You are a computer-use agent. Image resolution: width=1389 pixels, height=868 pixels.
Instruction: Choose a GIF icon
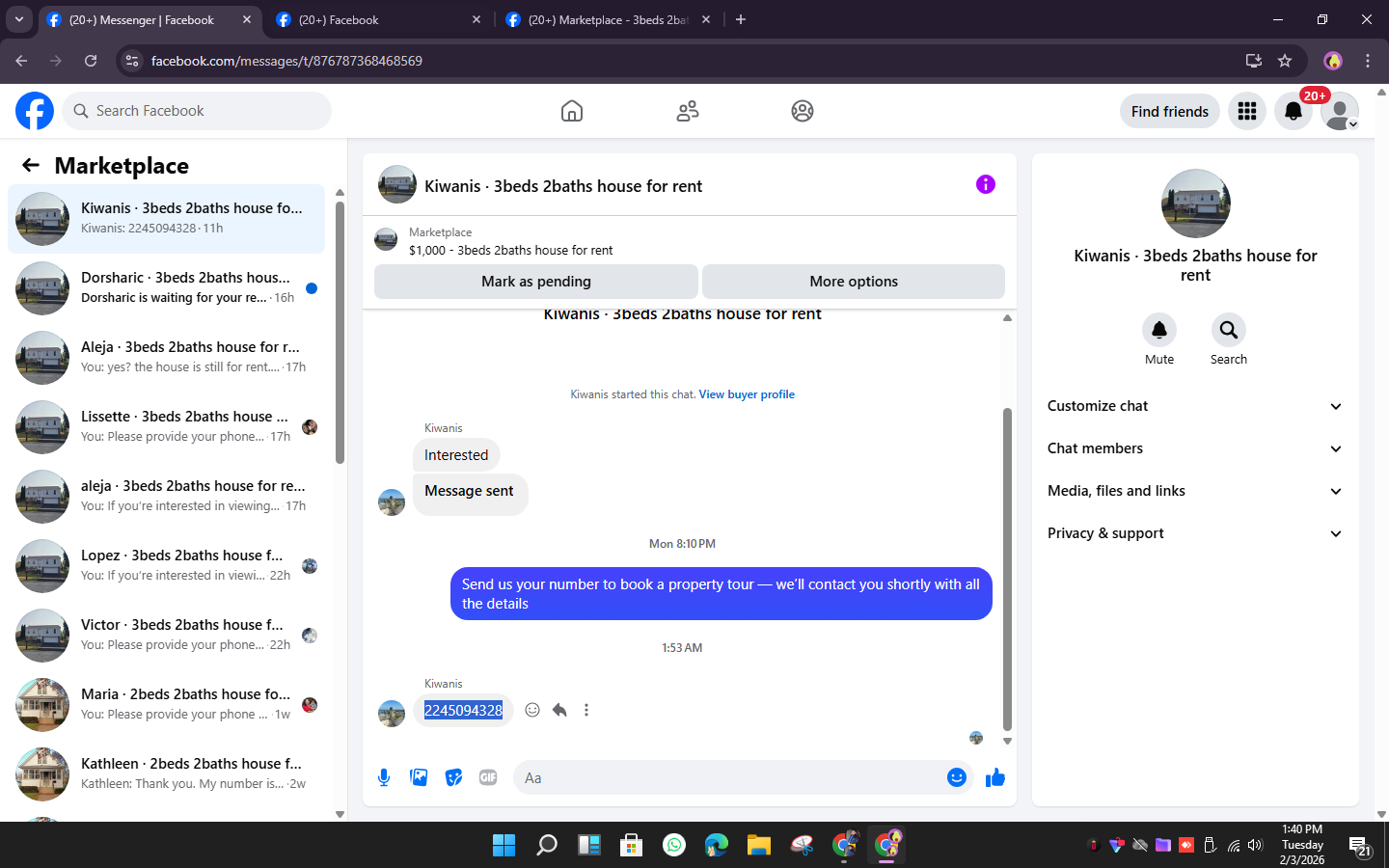(x=488, y=777)
